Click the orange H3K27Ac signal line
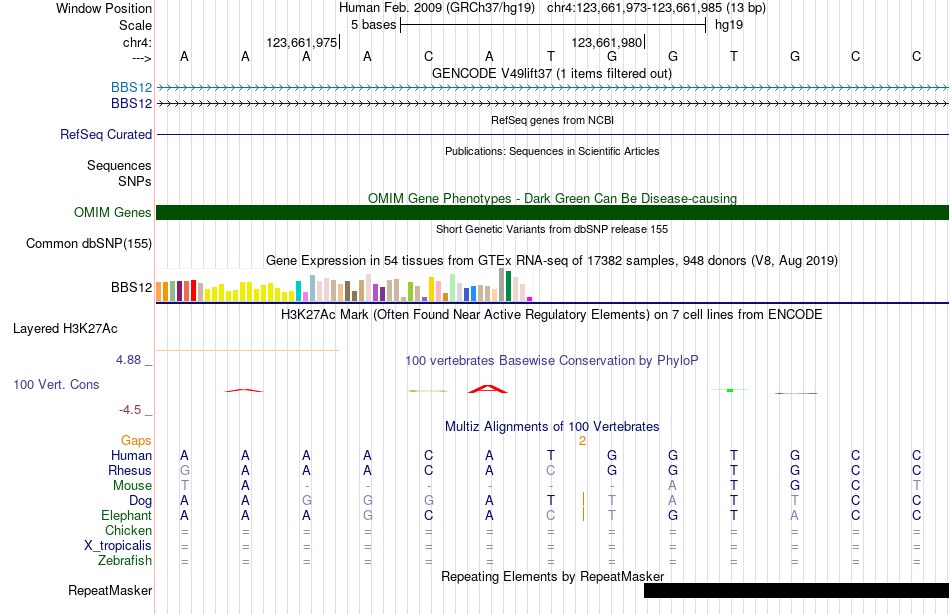This screenshot has width=950, height=614. (x=247, y=350)
